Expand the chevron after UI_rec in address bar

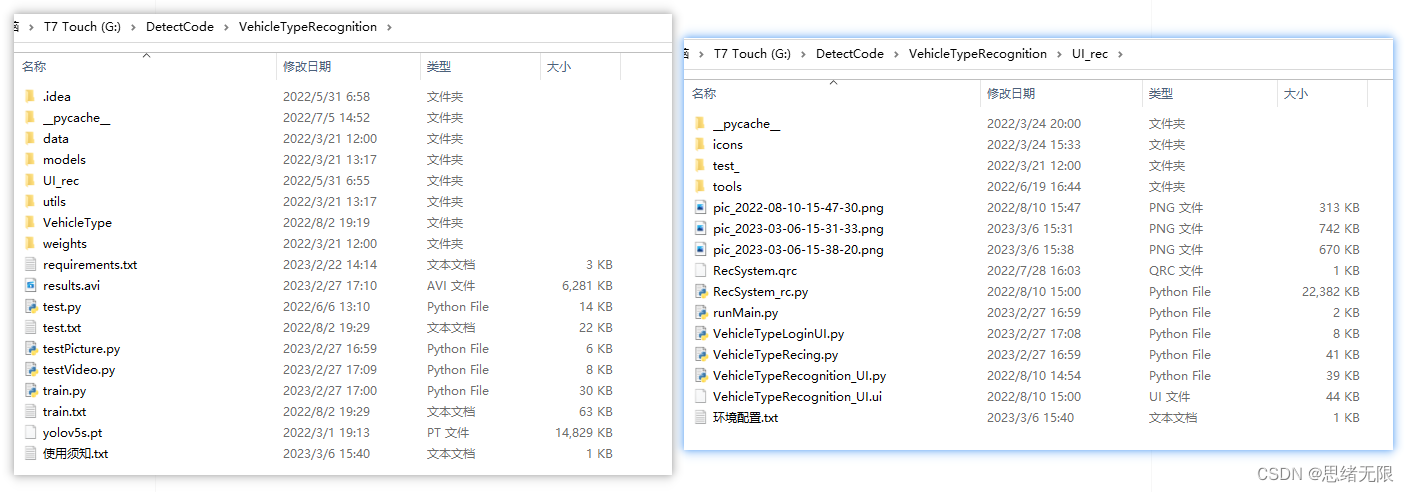tap(1120, 54)
